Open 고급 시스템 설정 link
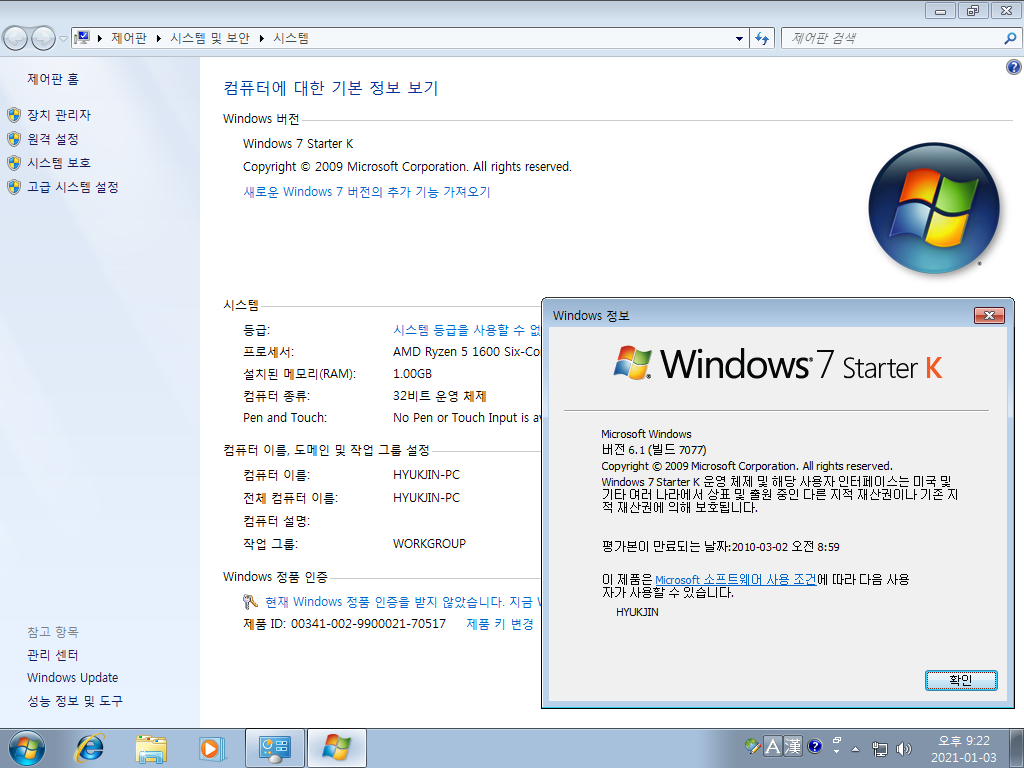This screenshot has width=1024, height=768. pyautogui.click(x=72, y=187)
